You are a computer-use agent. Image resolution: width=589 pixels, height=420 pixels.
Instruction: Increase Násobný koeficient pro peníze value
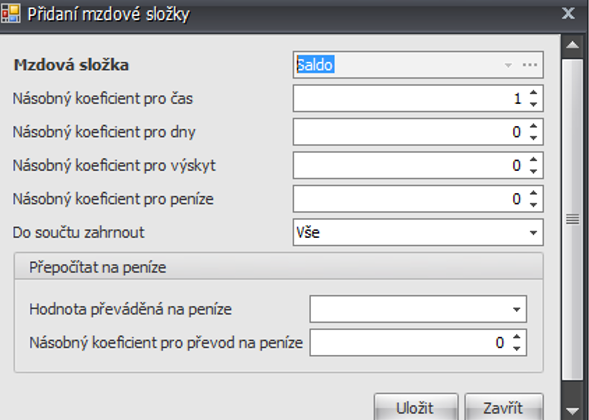533,193
